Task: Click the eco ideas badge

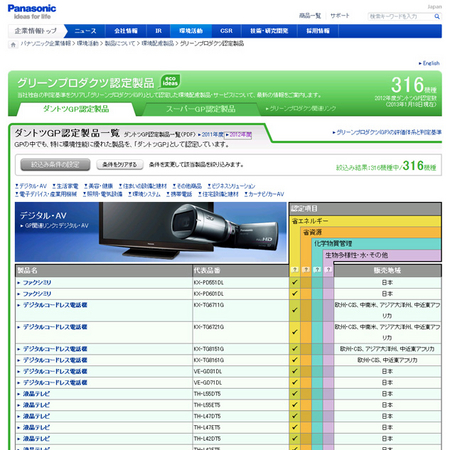Action: tap(170, 81)
